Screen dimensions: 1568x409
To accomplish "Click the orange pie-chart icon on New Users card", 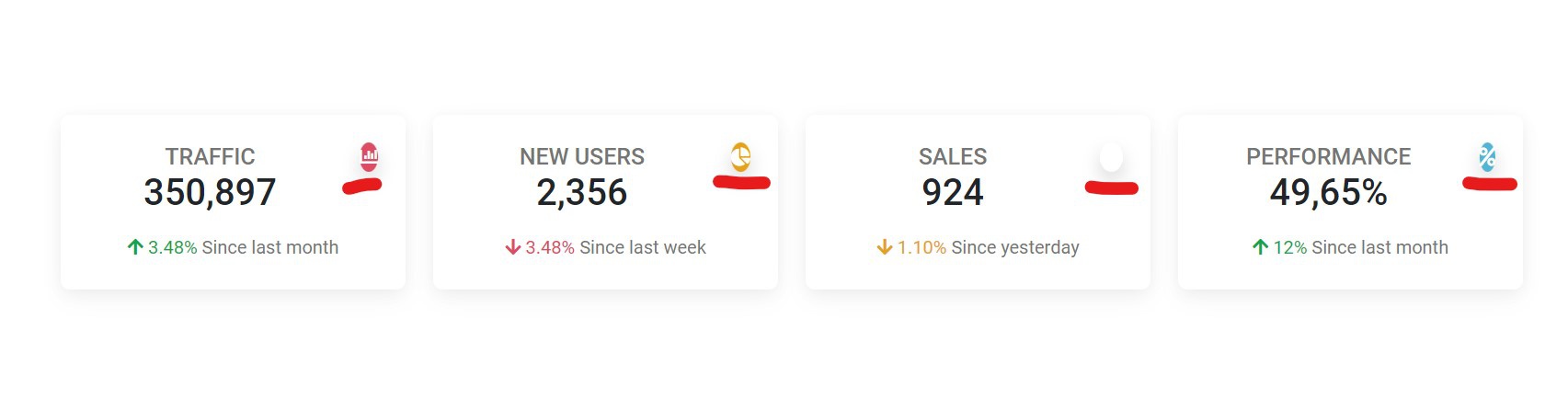I will [x=740, y=157].
